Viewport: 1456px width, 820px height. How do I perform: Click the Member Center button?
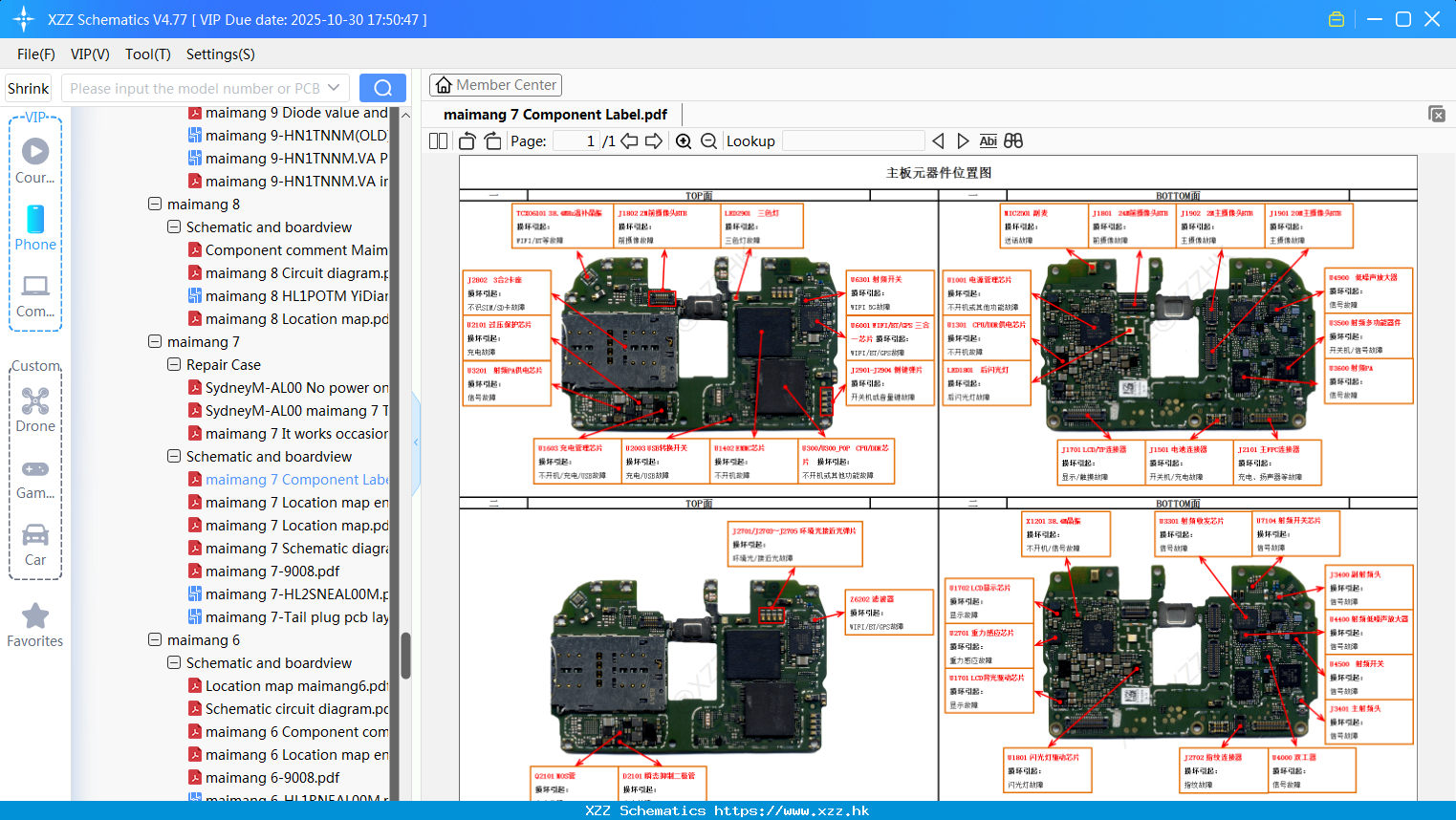pos(495,85)
